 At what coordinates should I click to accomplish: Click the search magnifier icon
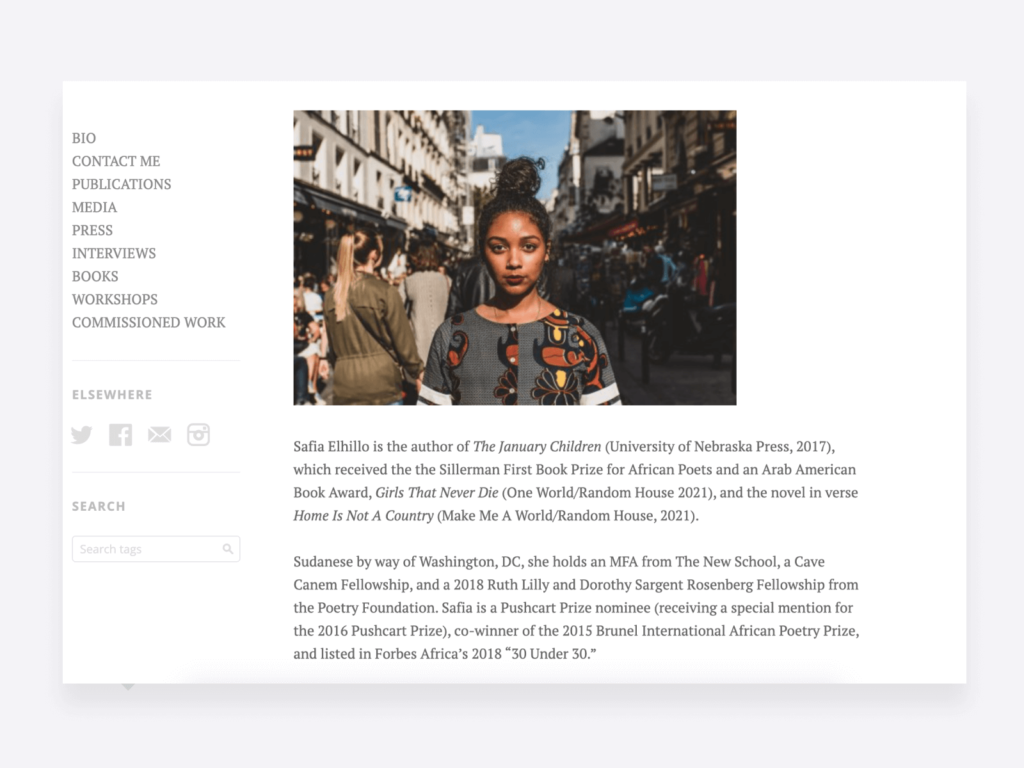[x=227, y=549]
